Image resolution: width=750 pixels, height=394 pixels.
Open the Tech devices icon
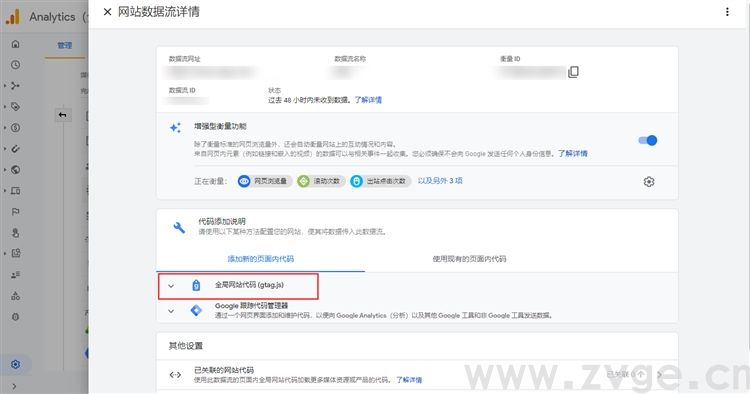(15, 191)
